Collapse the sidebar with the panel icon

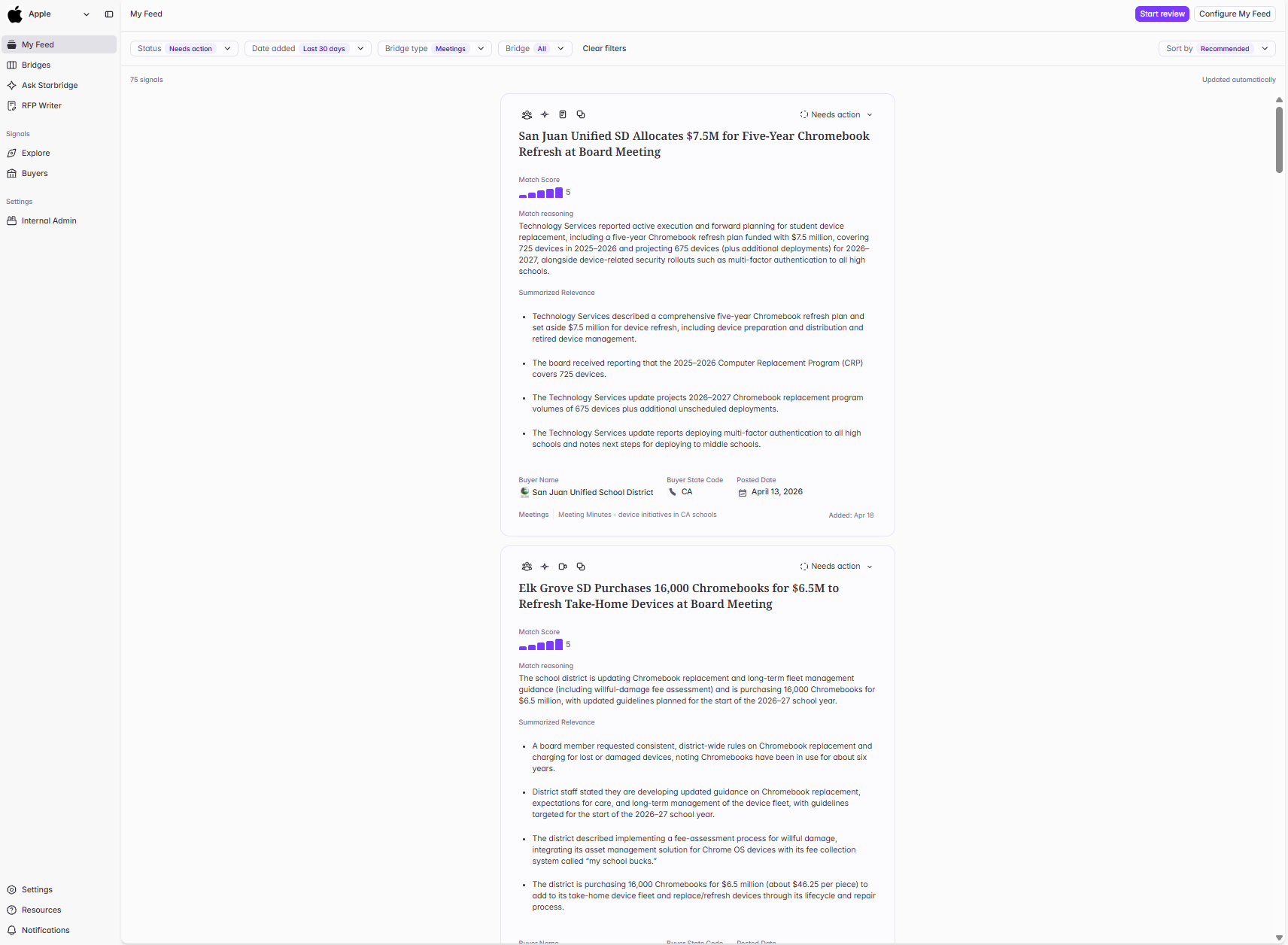[x=109, y=14]
